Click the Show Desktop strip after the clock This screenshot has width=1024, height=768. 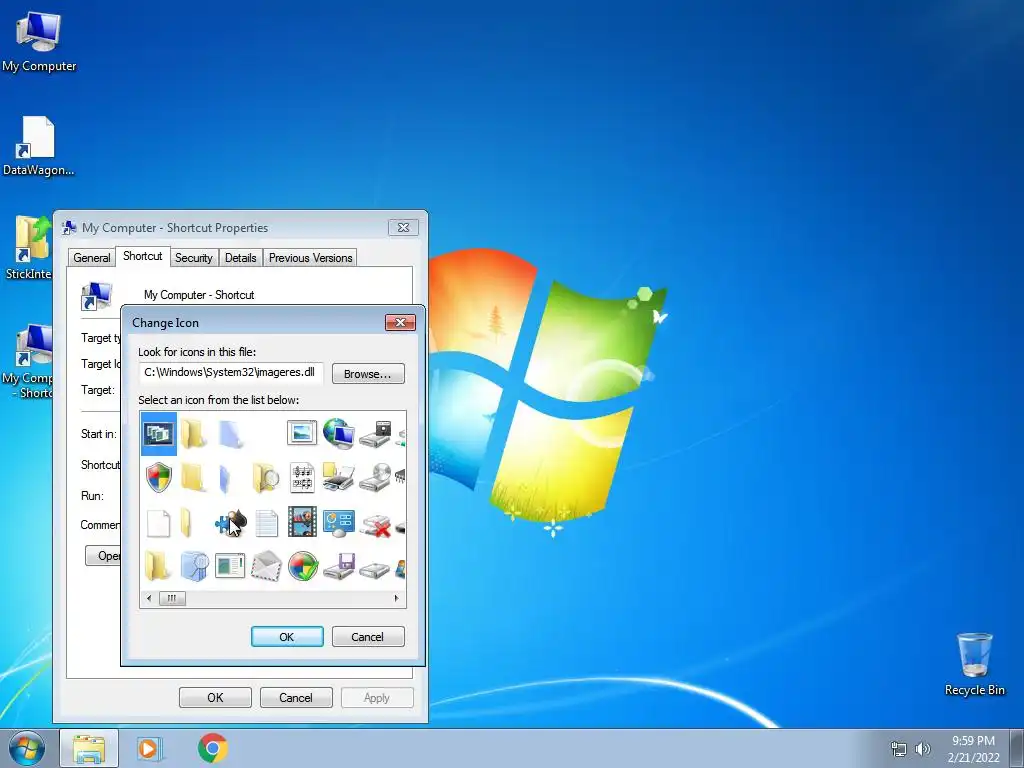[x=1017, y=748]
